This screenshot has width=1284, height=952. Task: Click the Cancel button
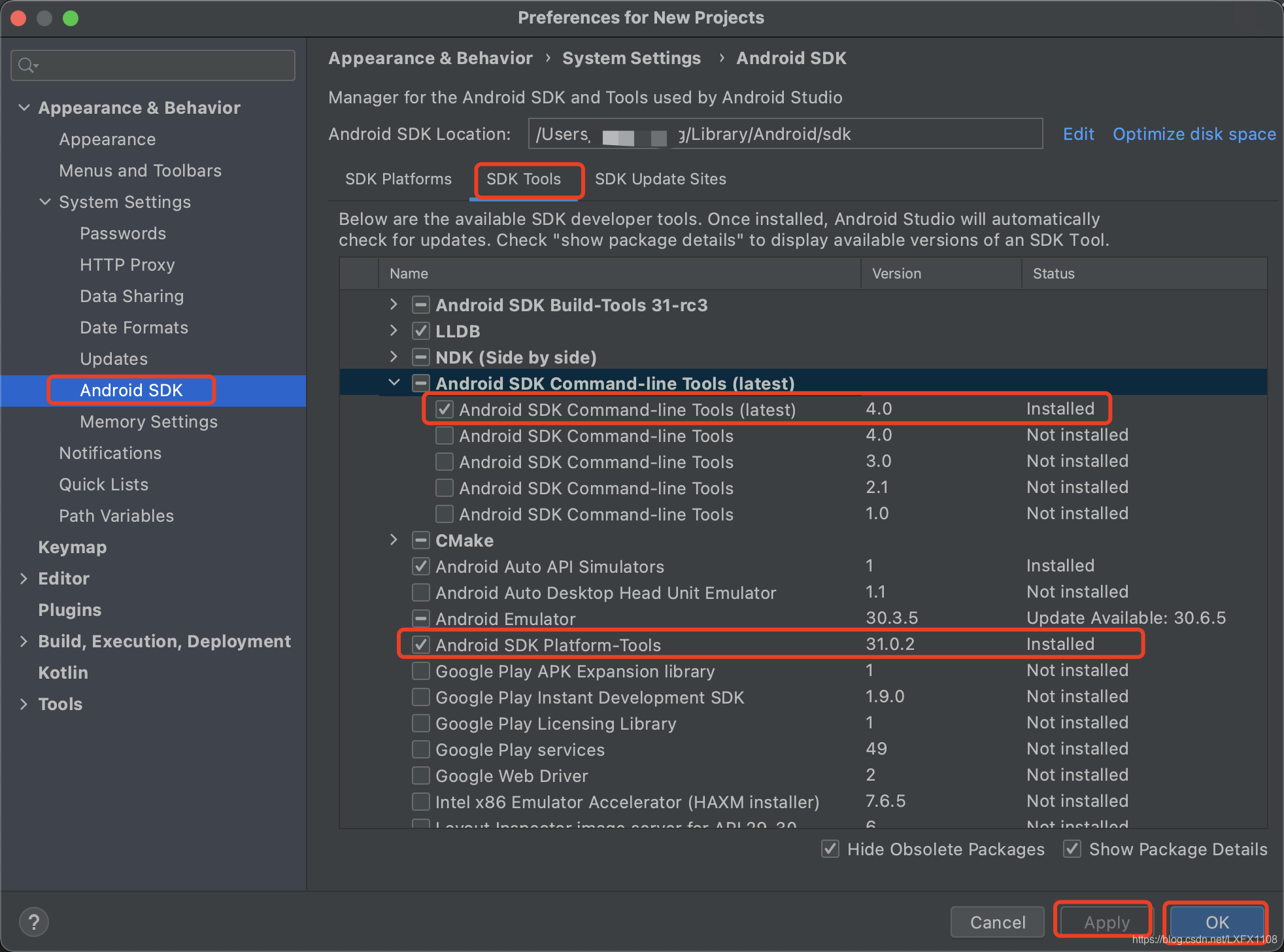(x=997, y=922)
